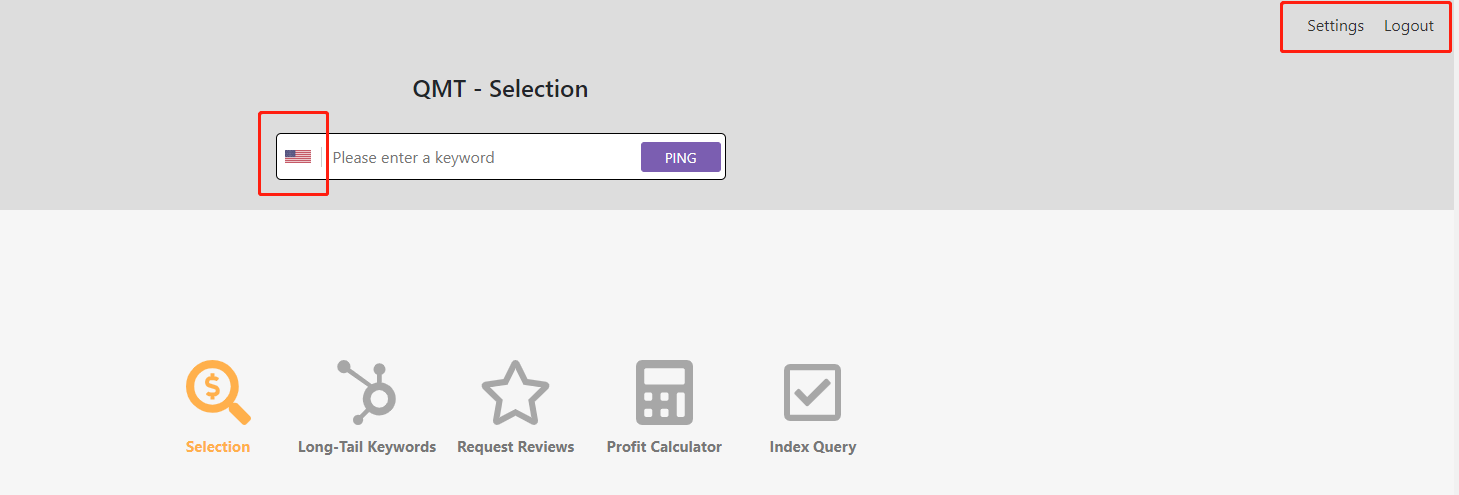
Task: Click the page's vertical scrollbar
Action: pos(1456,250)
